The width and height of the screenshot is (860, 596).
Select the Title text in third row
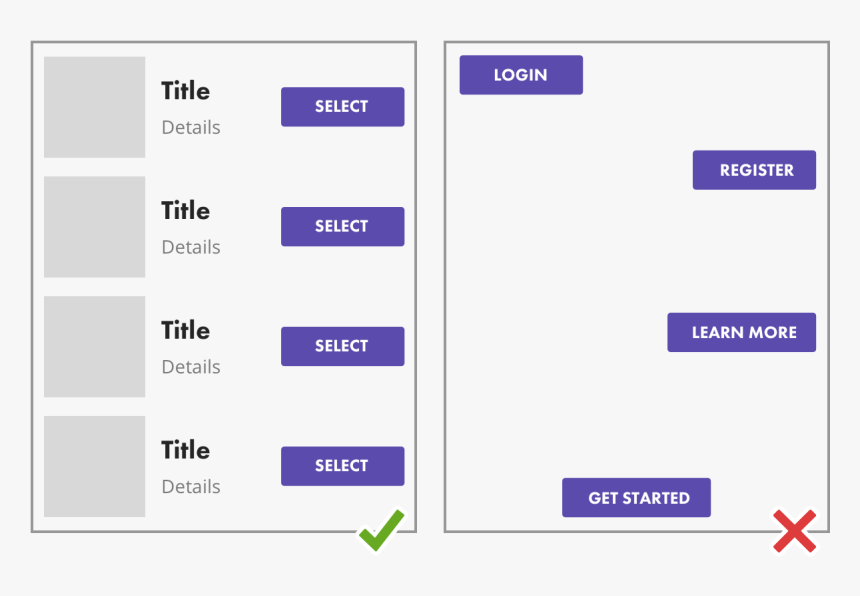coord(186,331)
